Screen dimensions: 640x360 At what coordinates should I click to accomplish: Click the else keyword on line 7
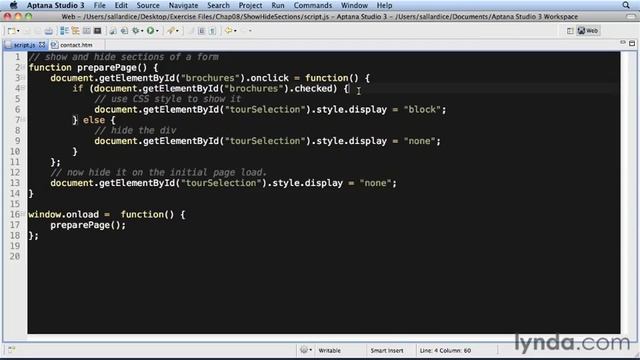(94, 120)
